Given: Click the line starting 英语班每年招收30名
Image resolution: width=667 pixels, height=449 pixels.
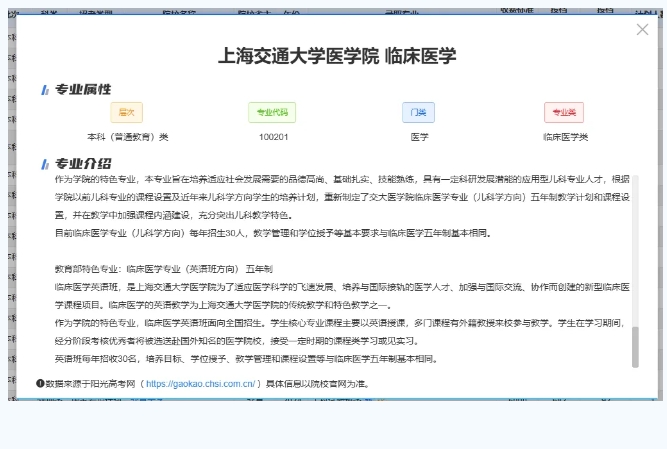Looking at the screenshot, I should [246, 359].
